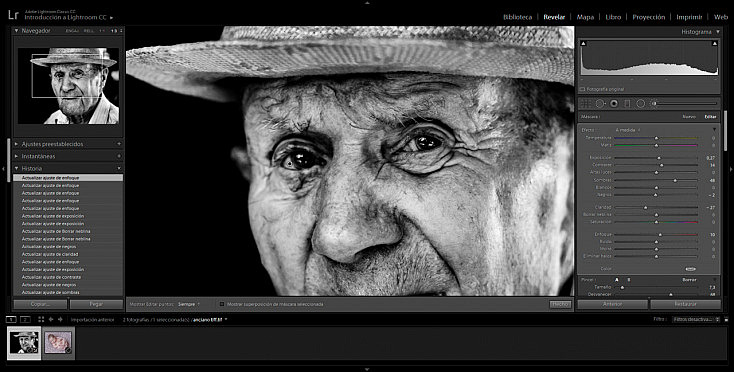Hide the left panel group arrow
Image resolution: width=734 pixels, height=372 pixels.
tap(3, 168)
